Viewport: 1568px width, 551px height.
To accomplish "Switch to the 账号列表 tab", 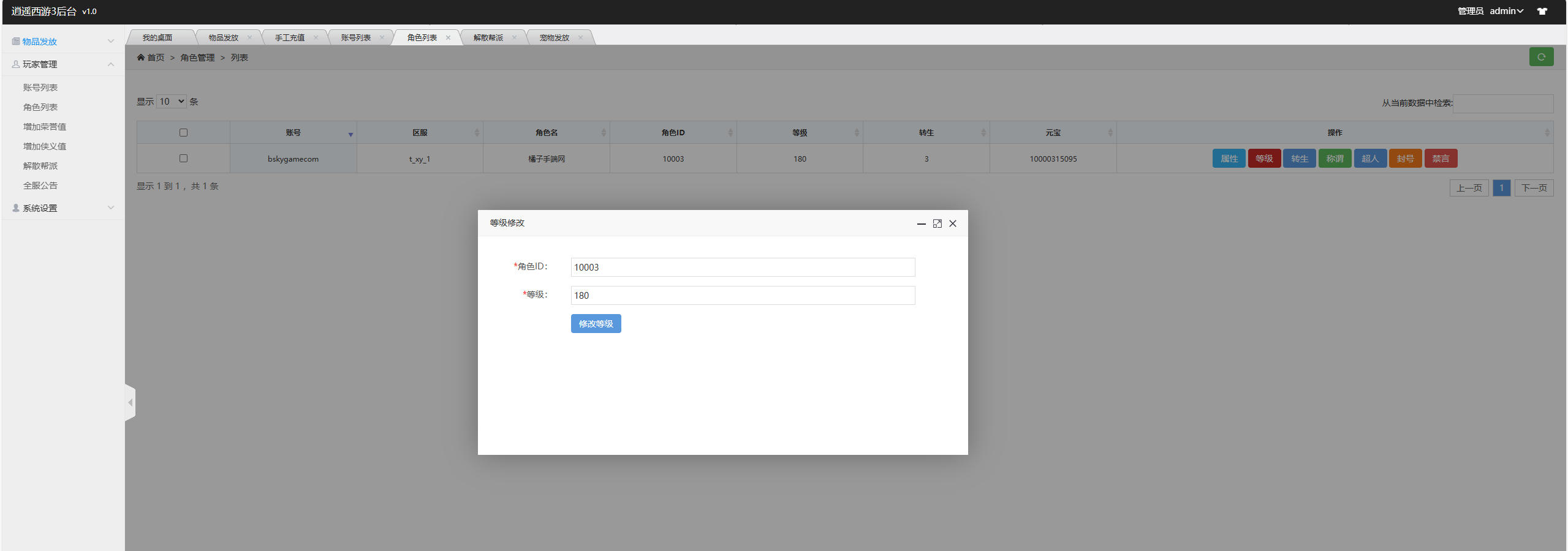I will click(355, 38).
